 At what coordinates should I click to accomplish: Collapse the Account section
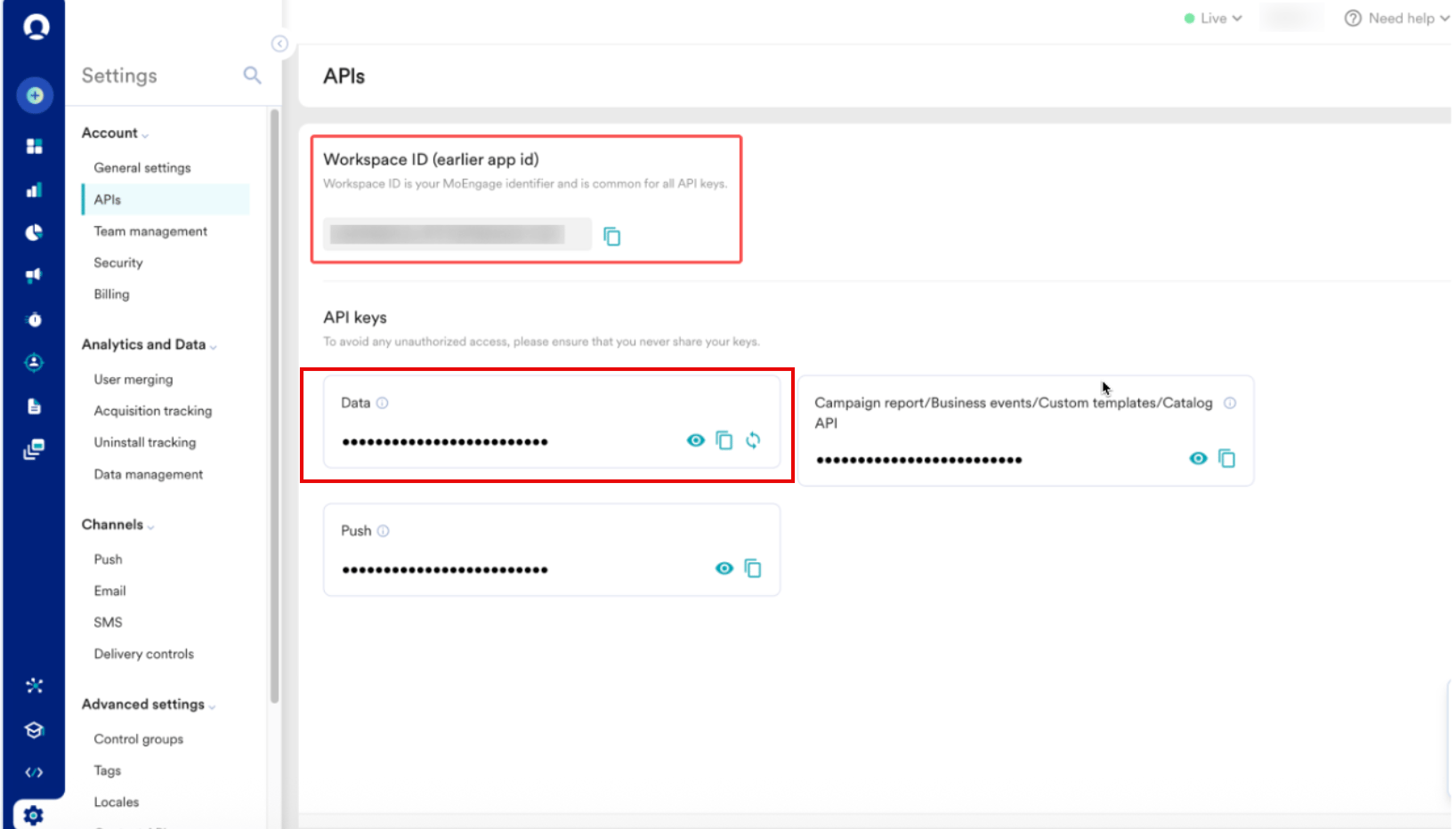point(115,133)
